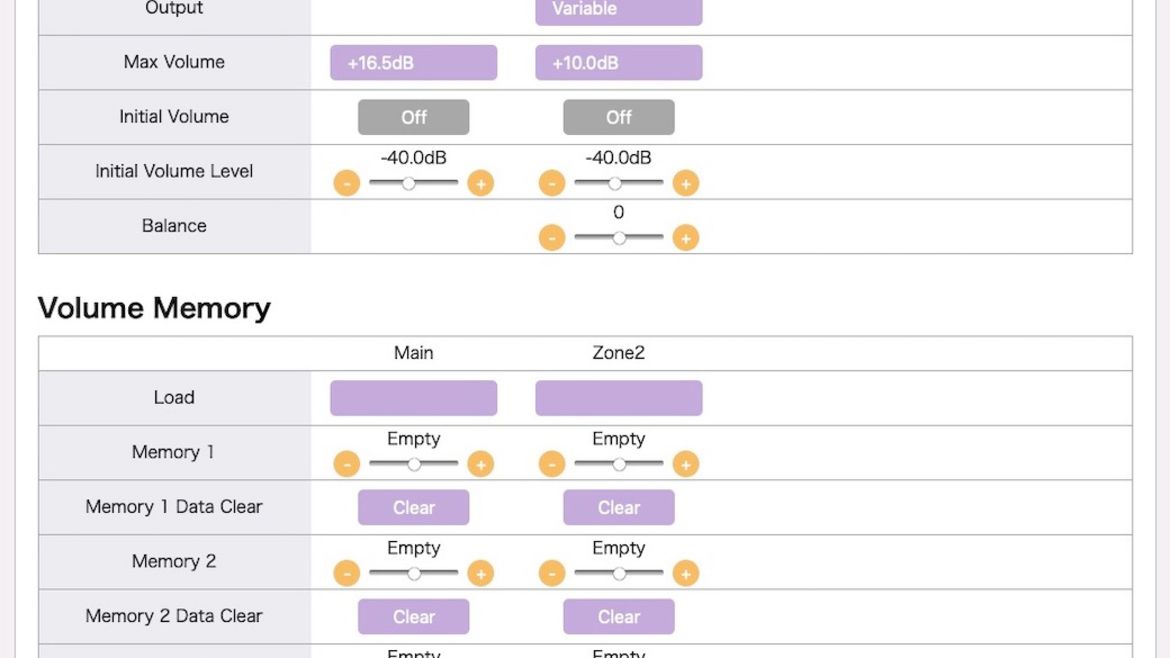Increase Zone2 Initial Volume Level with plus
Screen dimensions: 1170x658
686,184
